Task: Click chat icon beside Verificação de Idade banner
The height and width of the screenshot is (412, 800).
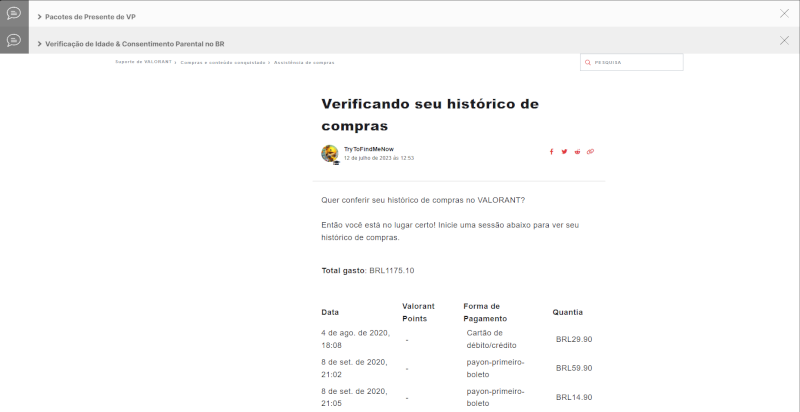Action: [14, 40]
